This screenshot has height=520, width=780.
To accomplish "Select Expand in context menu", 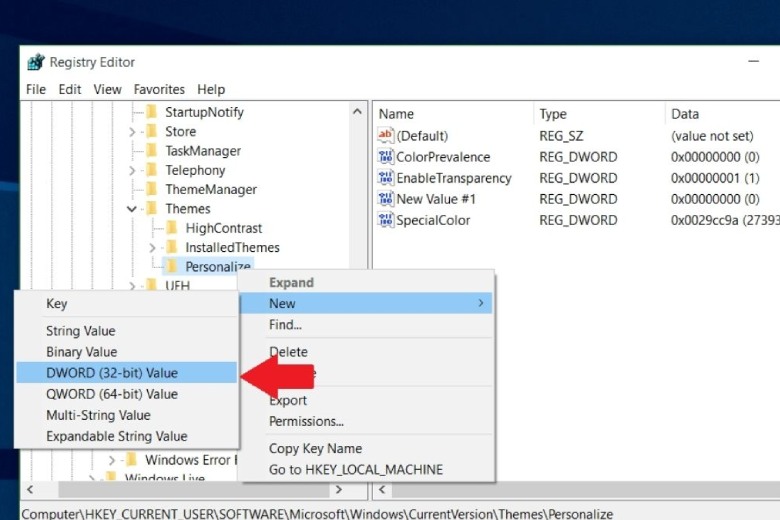I will click(x=366, y=282).
